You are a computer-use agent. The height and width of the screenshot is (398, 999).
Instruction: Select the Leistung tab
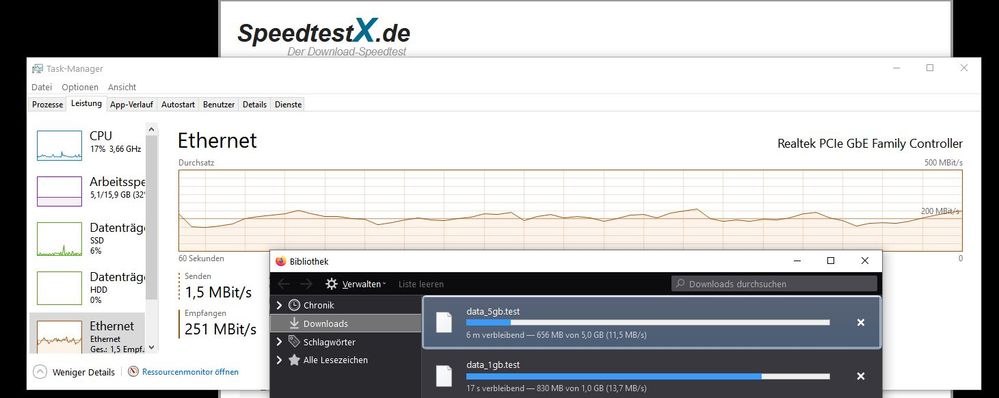point(86,103)
